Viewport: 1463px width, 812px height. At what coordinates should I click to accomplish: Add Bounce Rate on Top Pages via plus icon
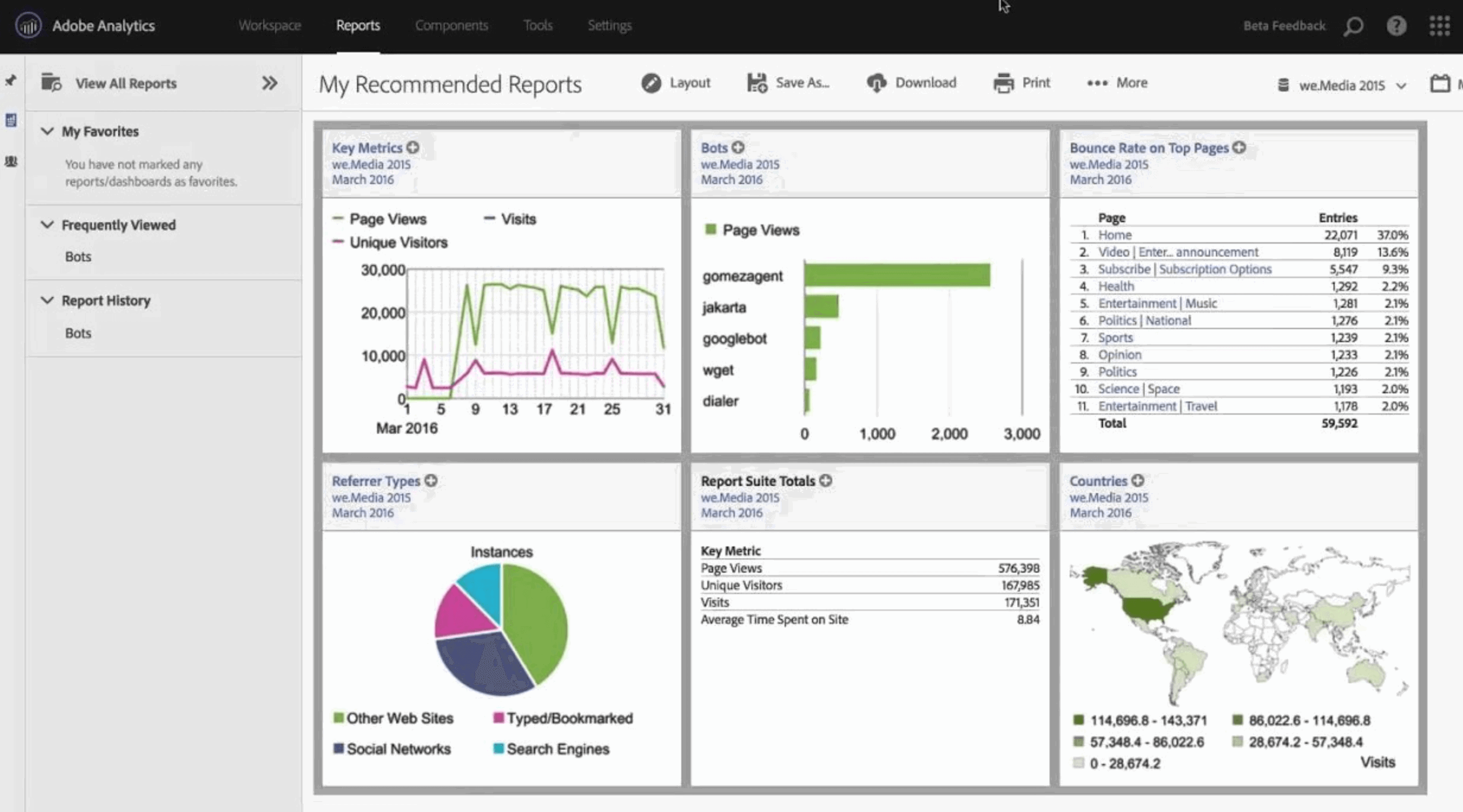pyautogui.click(x=1239, y=148)
